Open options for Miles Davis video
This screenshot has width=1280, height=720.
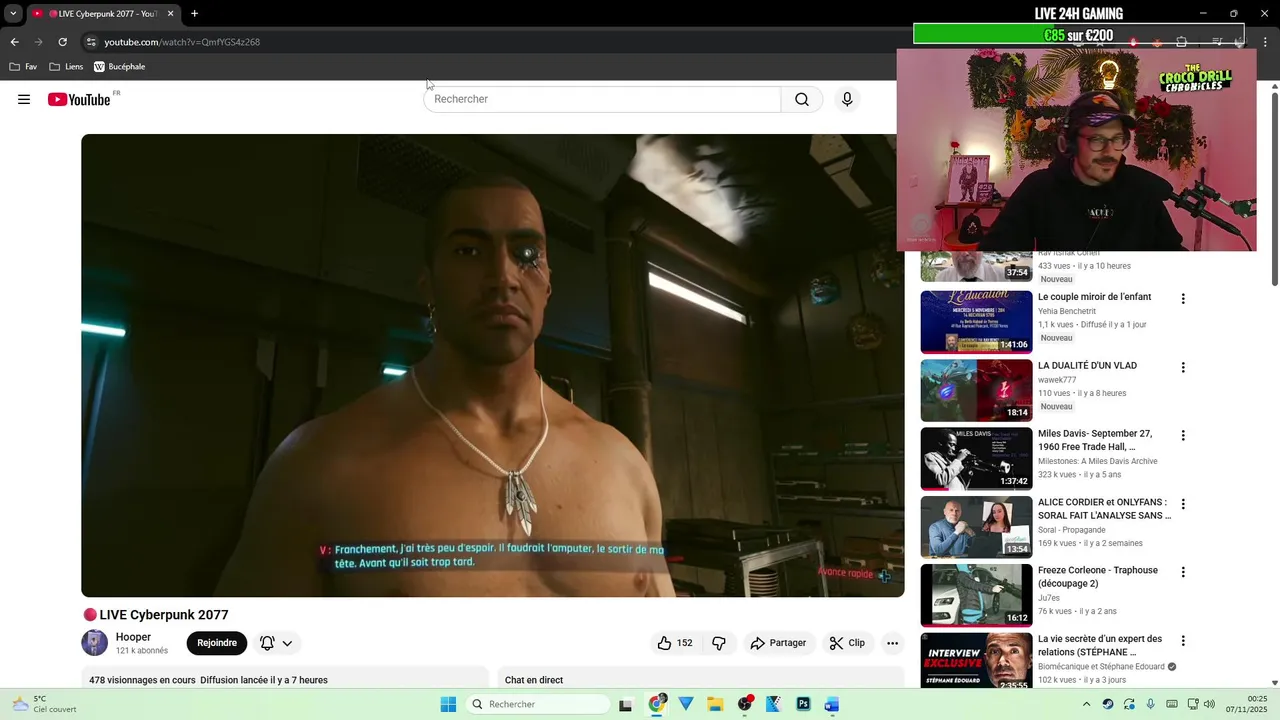(x=1183, y=436)
